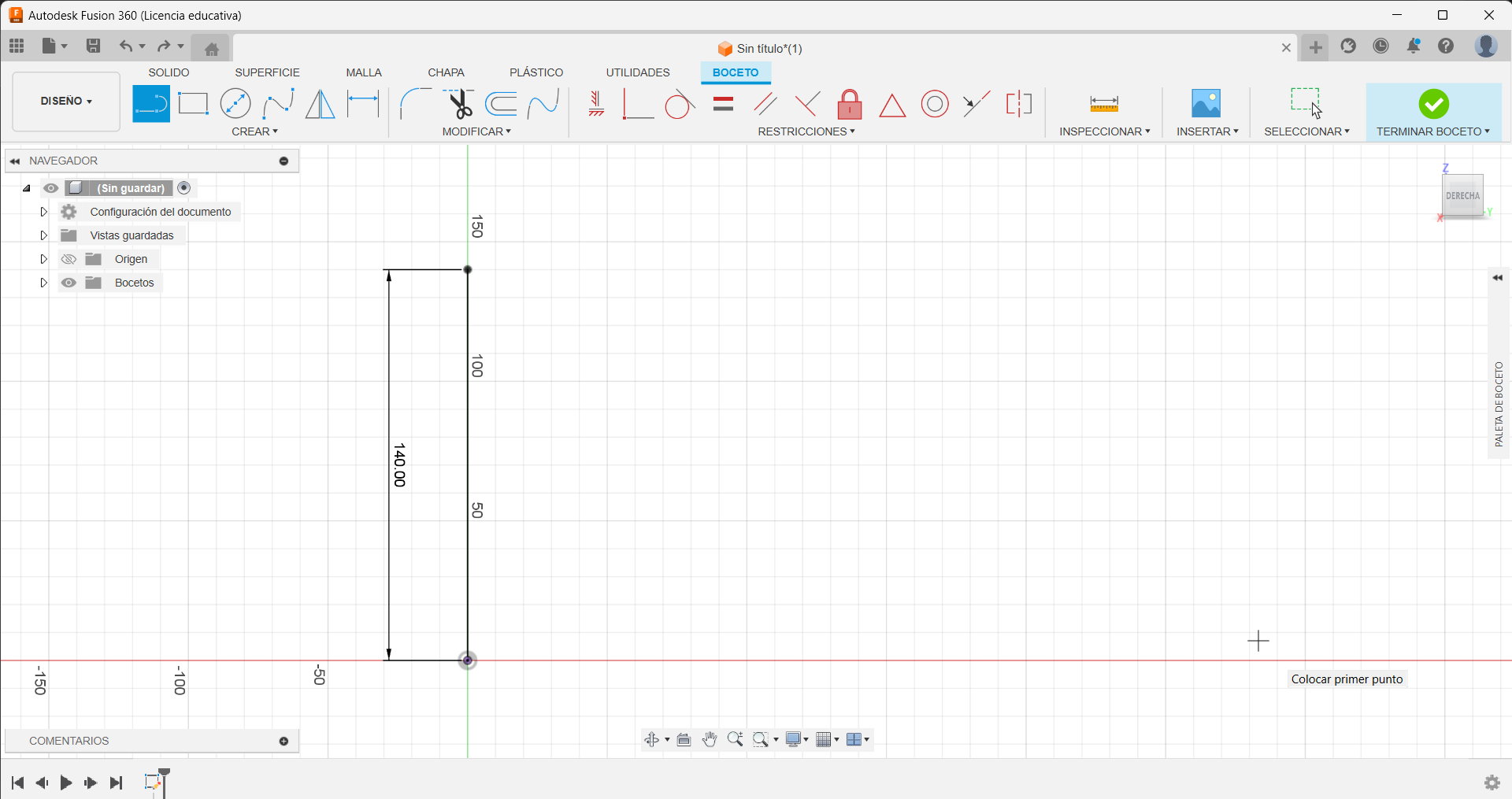The image size is (1512, 799).
Task: Select the Parallel constraint icon
Action: (765, 104)
